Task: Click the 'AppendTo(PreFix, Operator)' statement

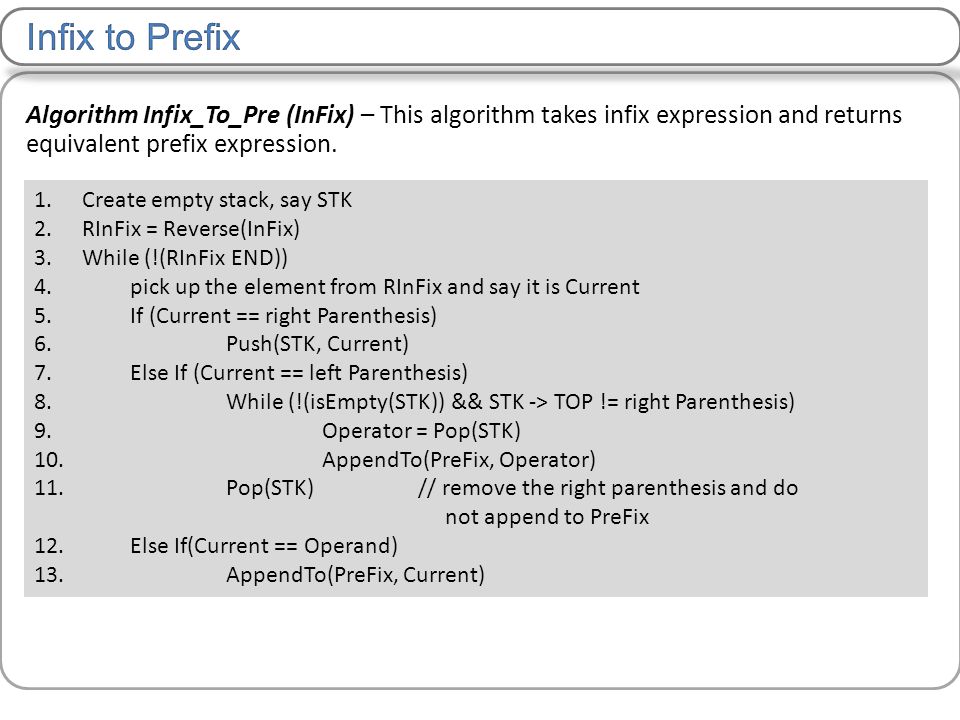Action: [x=459, y=460]
